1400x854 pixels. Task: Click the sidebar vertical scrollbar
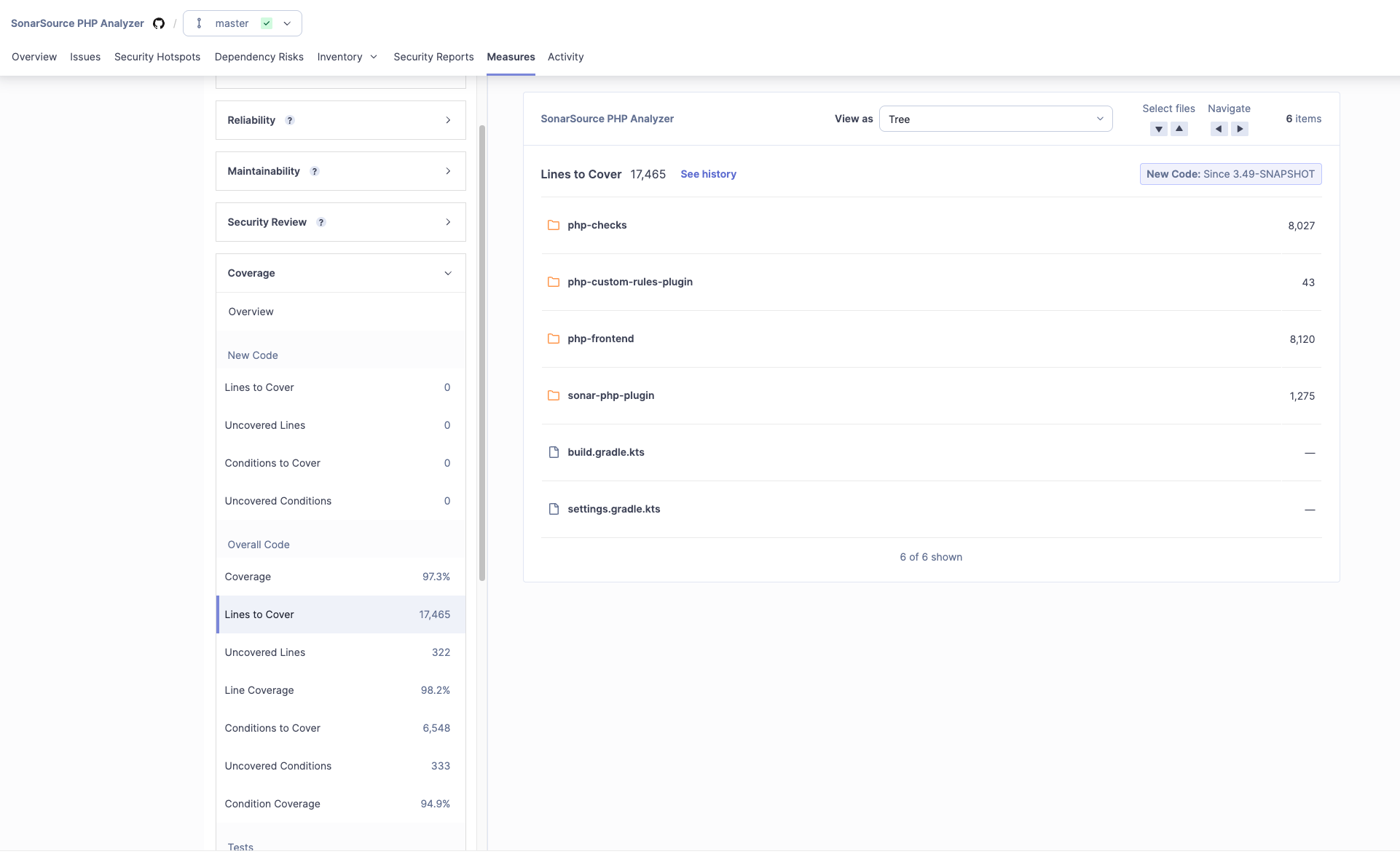(x=481, y=353)
